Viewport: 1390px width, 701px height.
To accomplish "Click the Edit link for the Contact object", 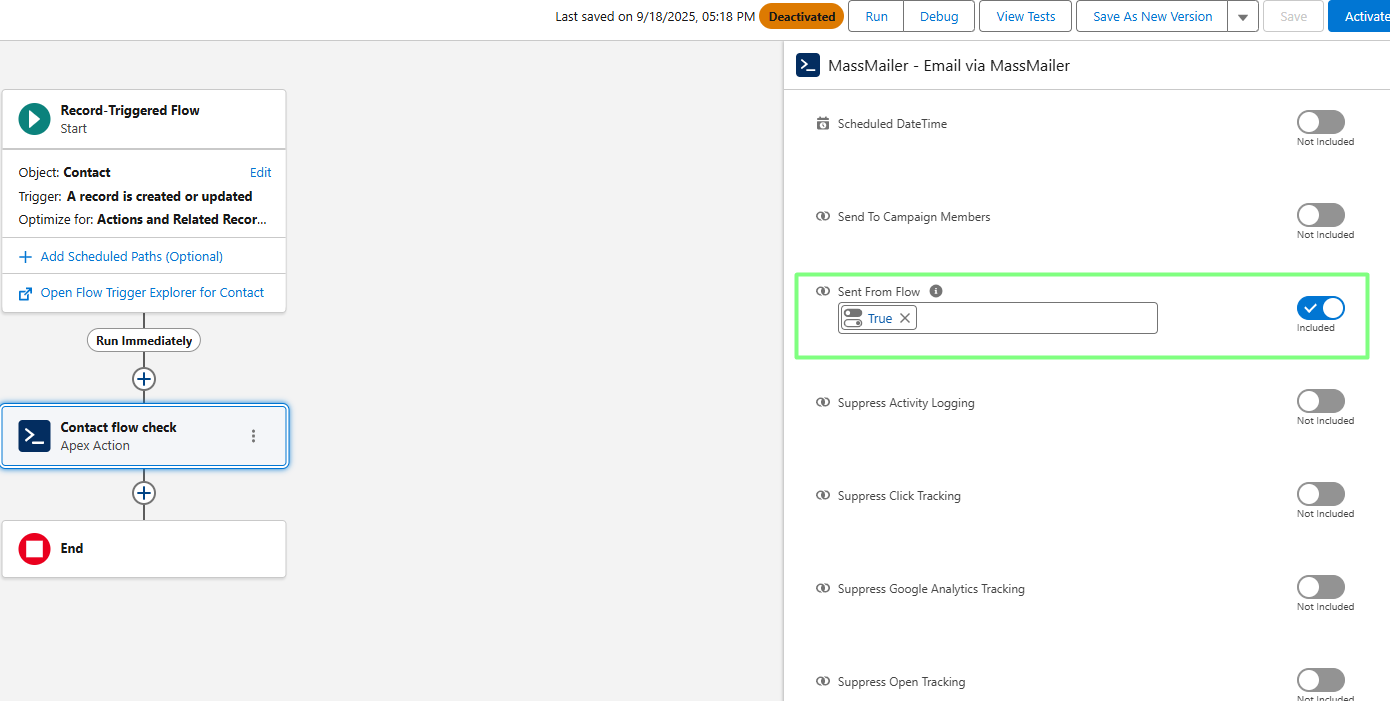I will click(x=261, y=172).
